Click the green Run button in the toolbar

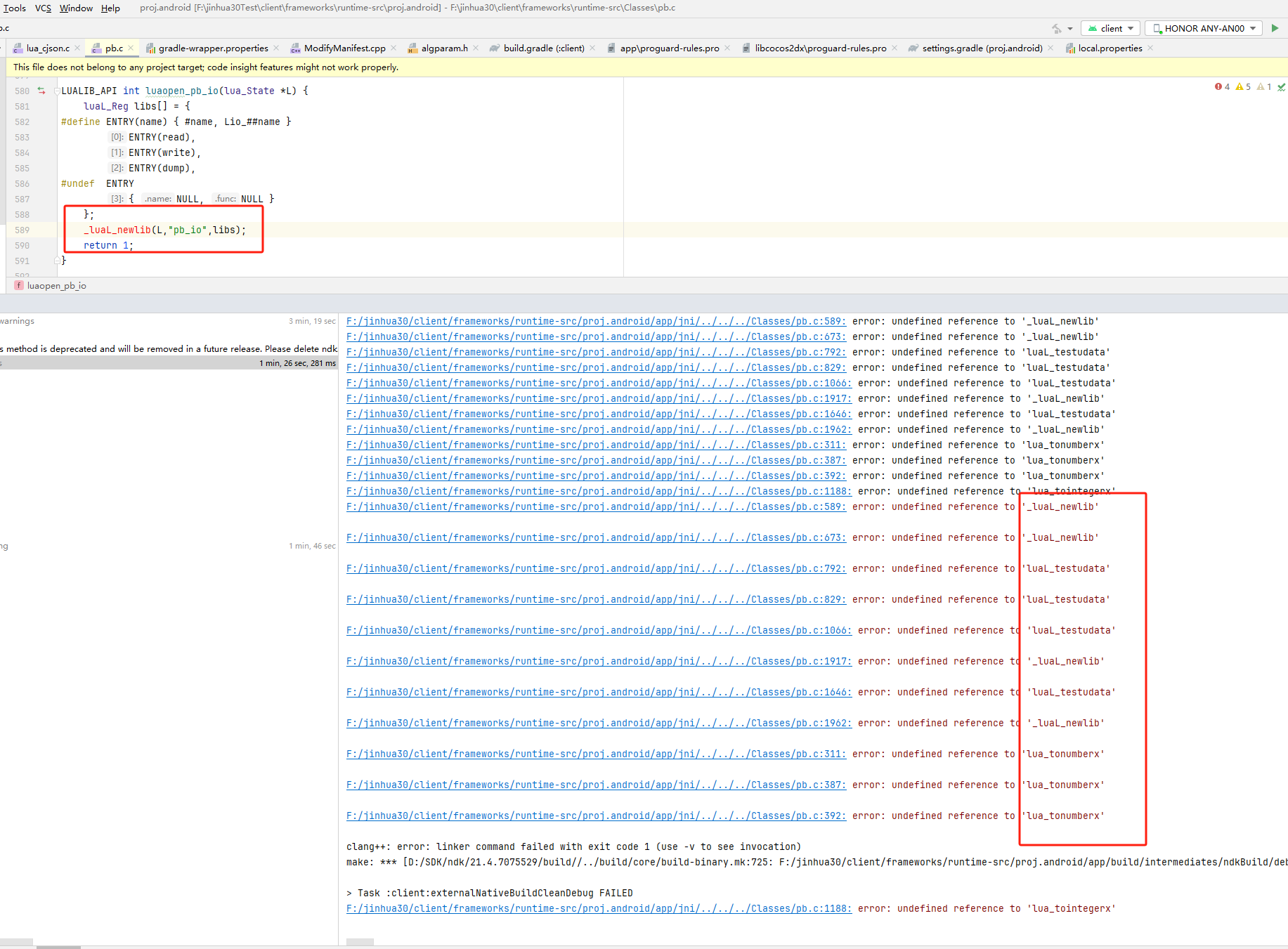(1275, 28)
